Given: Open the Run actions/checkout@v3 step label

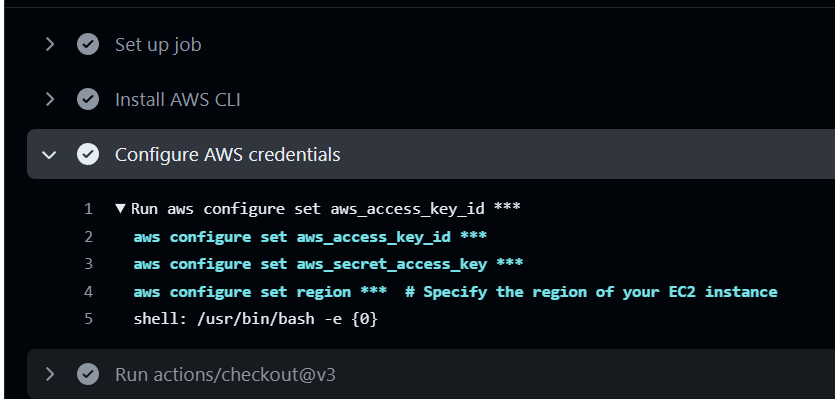Looking at the screenshot, I should click(x=225, y=374).
